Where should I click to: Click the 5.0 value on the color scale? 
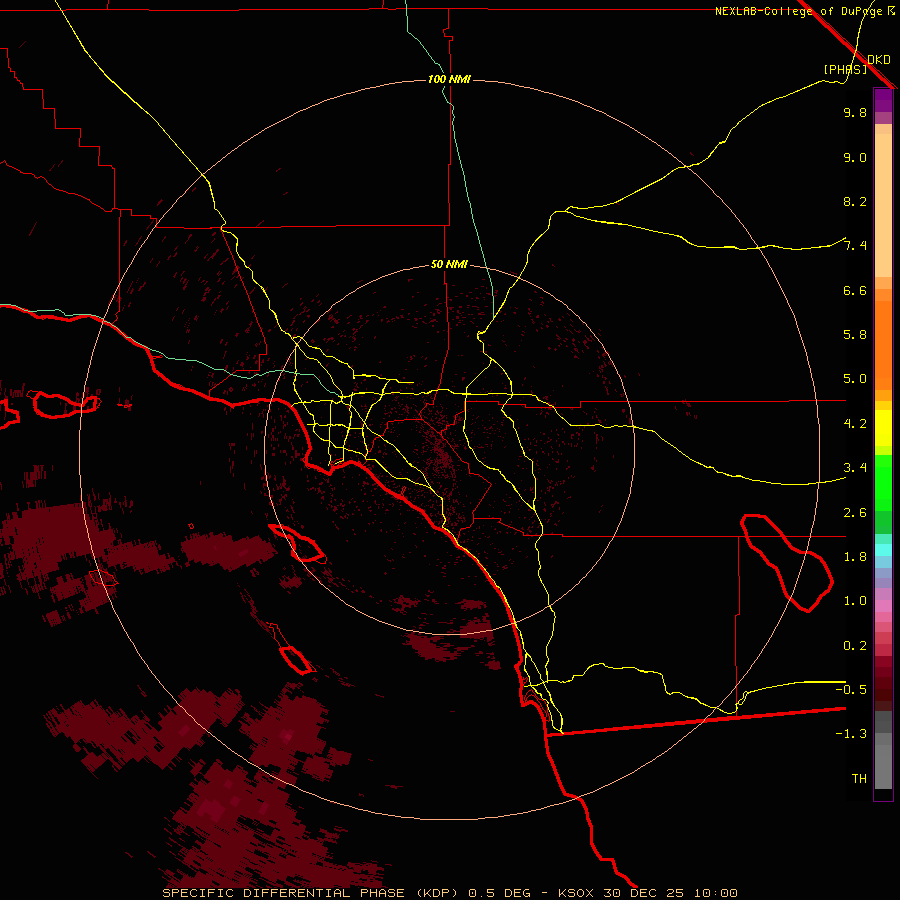pyautogui.click(x=855, y=379)
